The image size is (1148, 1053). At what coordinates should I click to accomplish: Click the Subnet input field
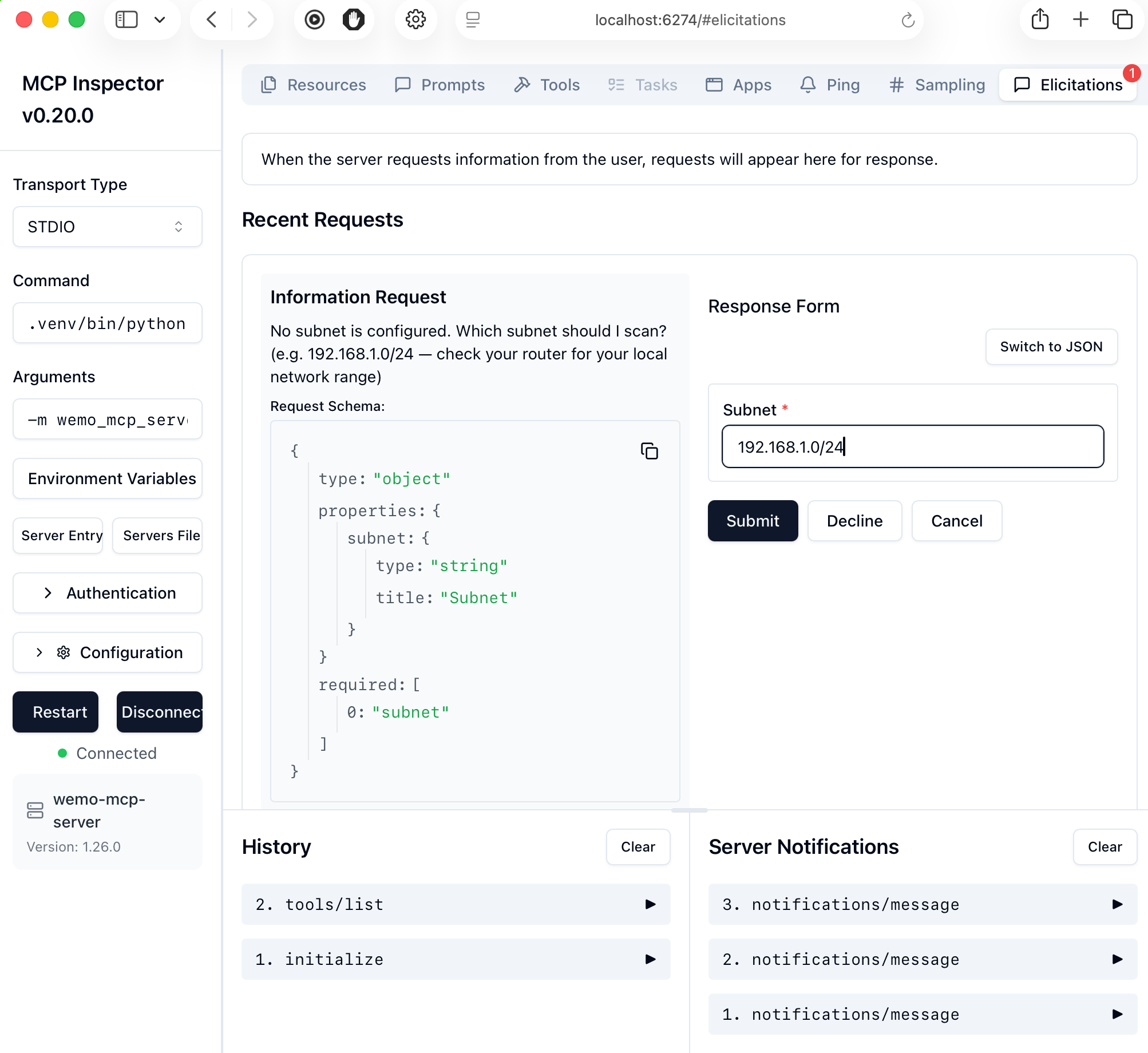tap(912, 446)
